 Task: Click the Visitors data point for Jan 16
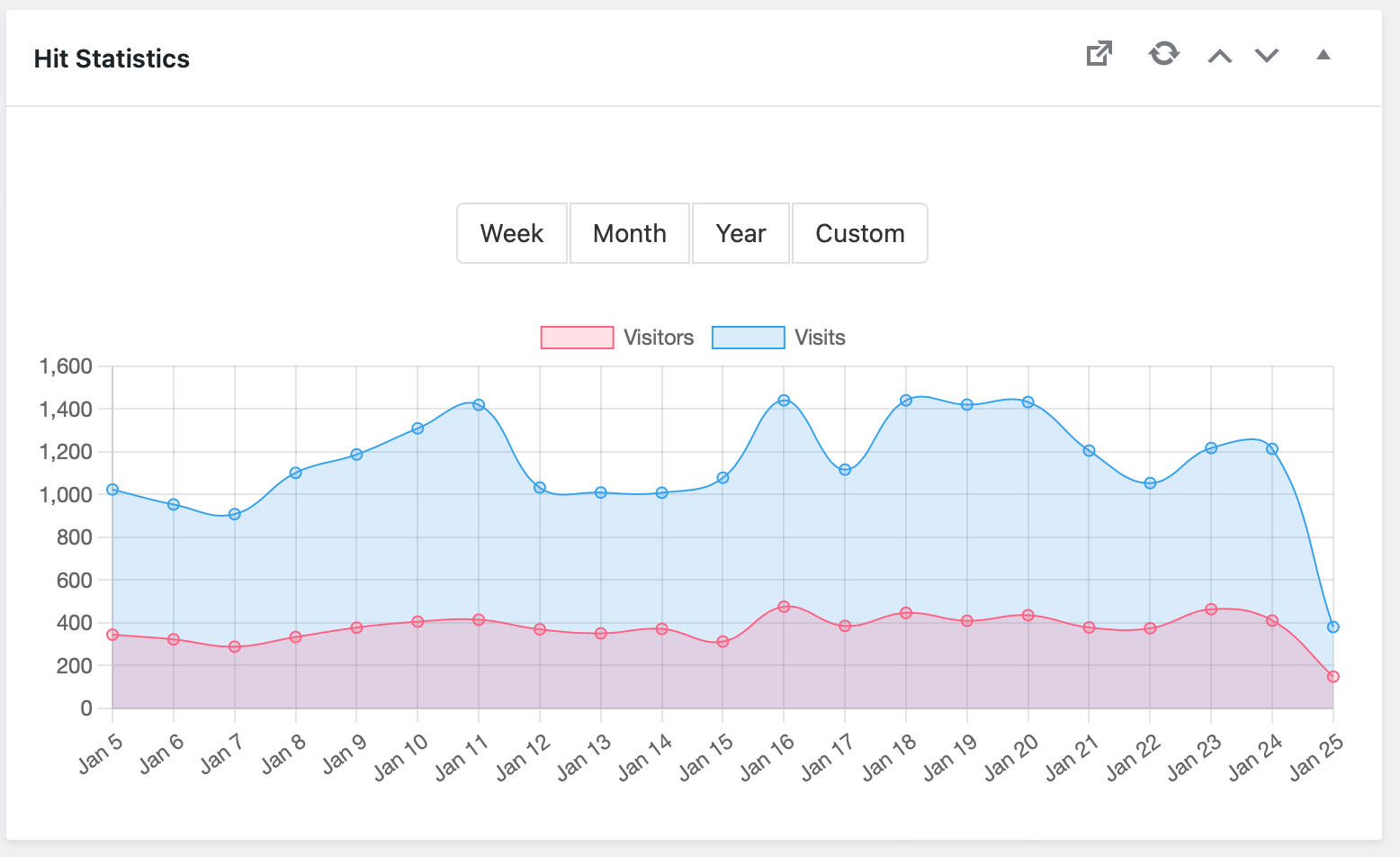[x=784, y=607]
